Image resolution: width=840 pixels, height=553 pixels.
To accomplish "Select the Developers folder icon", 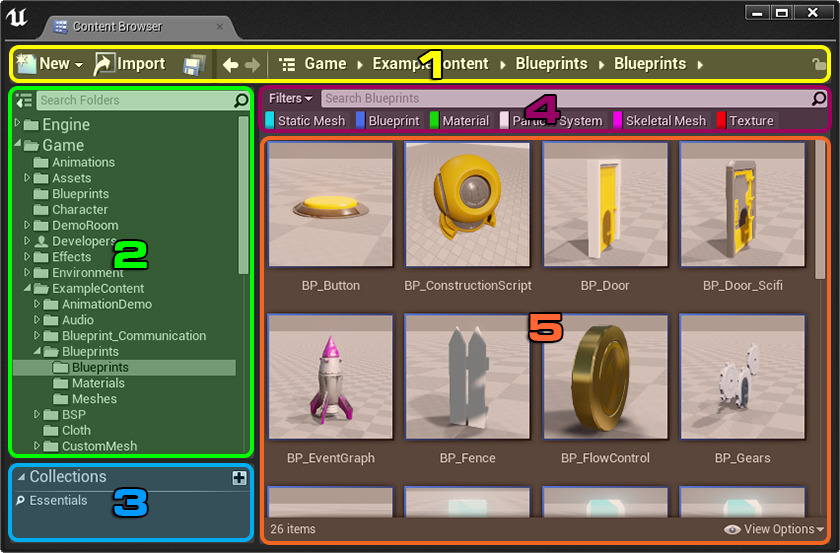I will click(41, 241).
